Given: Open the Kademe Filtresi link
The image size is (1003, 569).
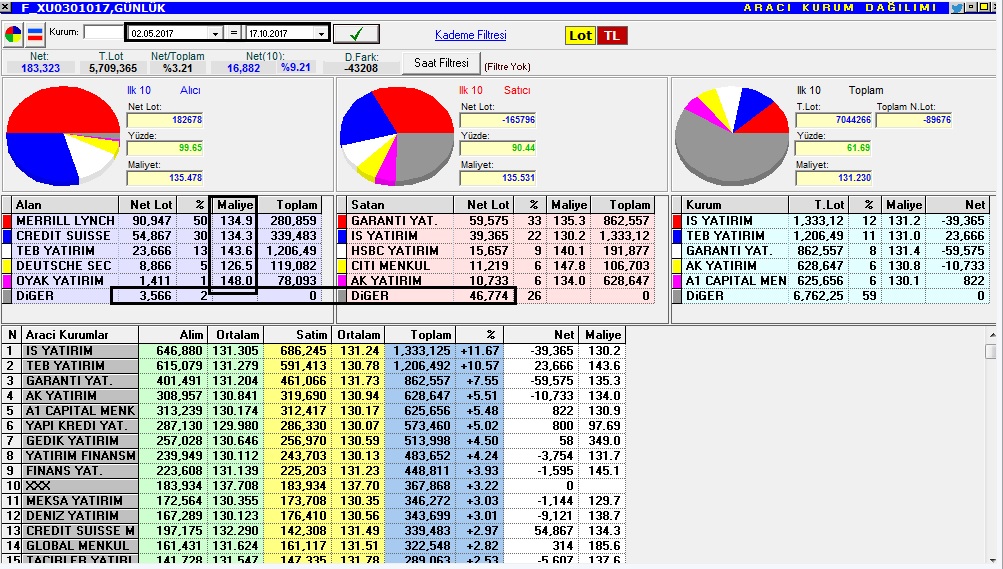Looking at the screenshot, I should [x=470, y=35].
